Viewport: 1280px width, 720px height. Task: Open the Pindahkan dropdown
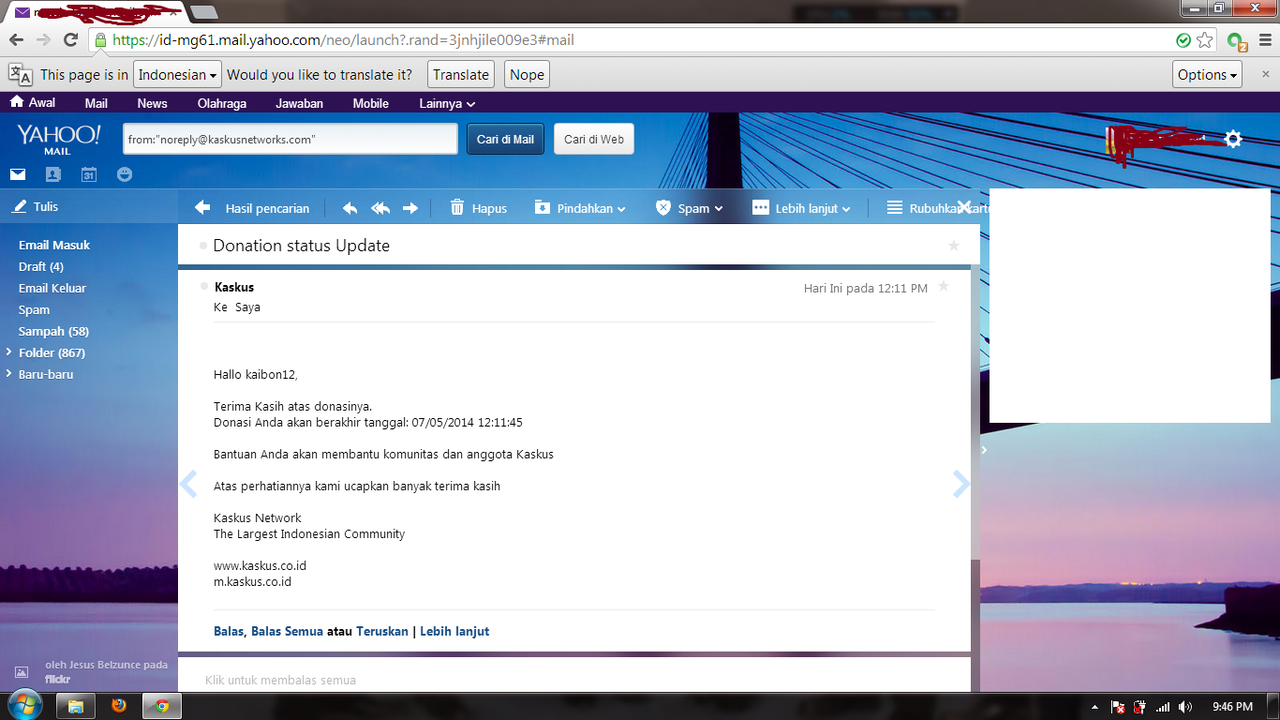pyautogui.click(x=580, y=208)
